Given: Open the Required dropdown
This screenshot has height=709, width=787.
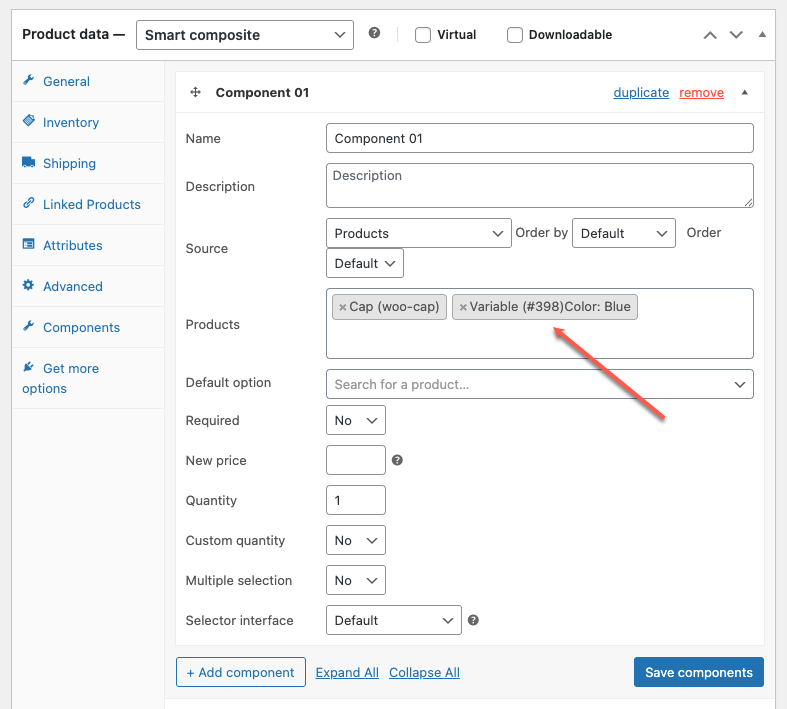Looking at the screenshot, I should 356,421.
